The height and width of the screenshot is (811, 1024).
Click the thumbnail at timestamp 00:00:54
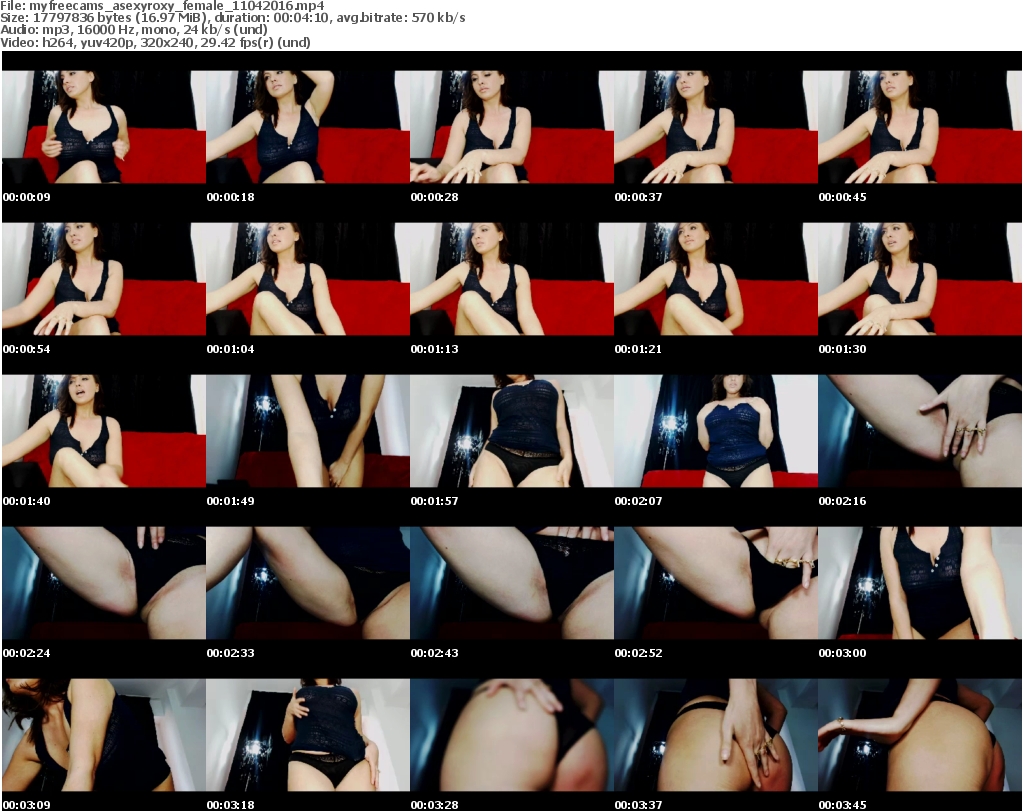[x=104, y=279]
